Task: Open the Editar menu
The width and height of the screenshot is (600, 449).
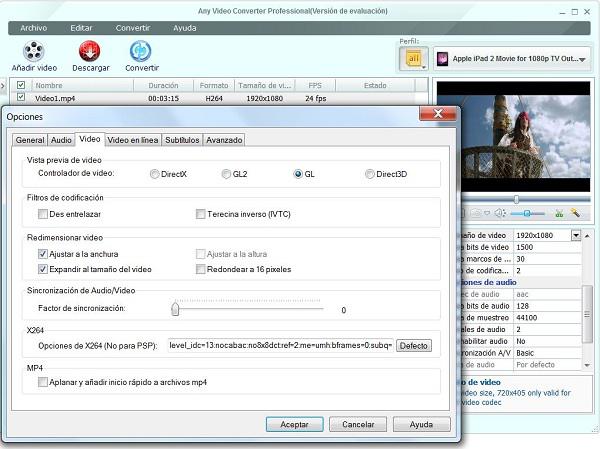Action: 81,28
